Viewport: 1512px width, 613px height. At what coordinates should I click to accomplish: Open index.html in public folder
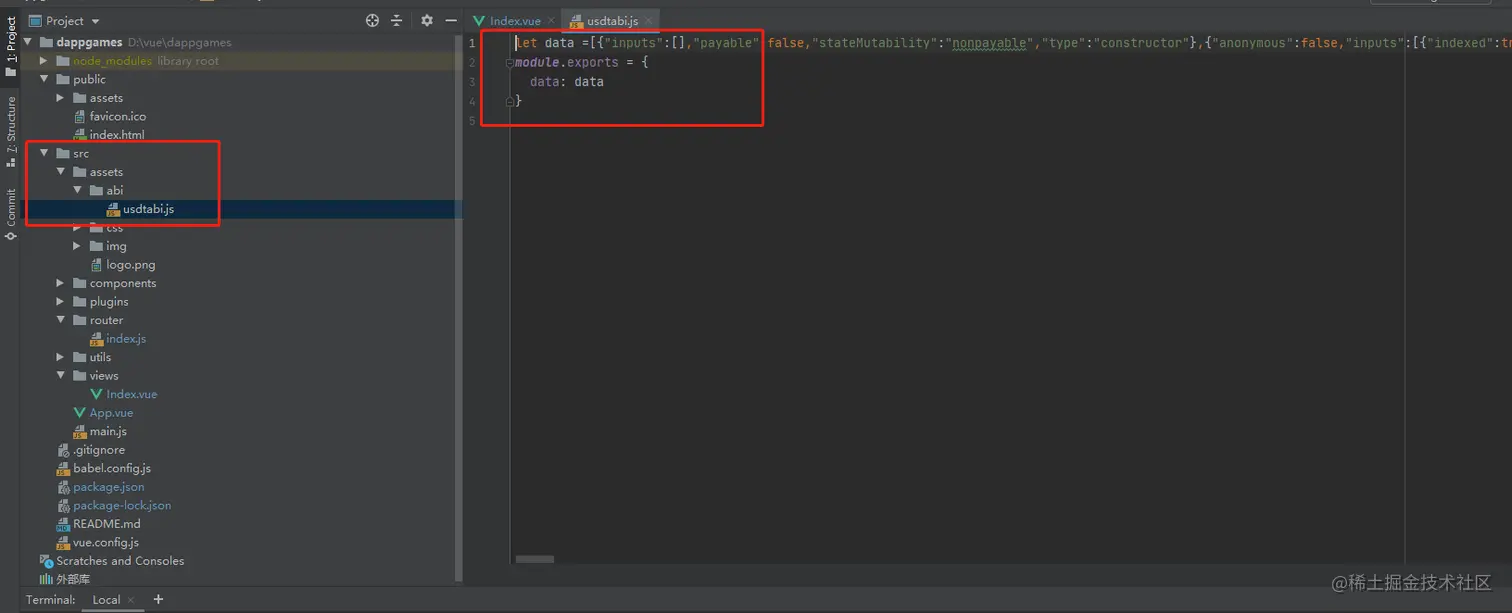[x=116, y=135]
